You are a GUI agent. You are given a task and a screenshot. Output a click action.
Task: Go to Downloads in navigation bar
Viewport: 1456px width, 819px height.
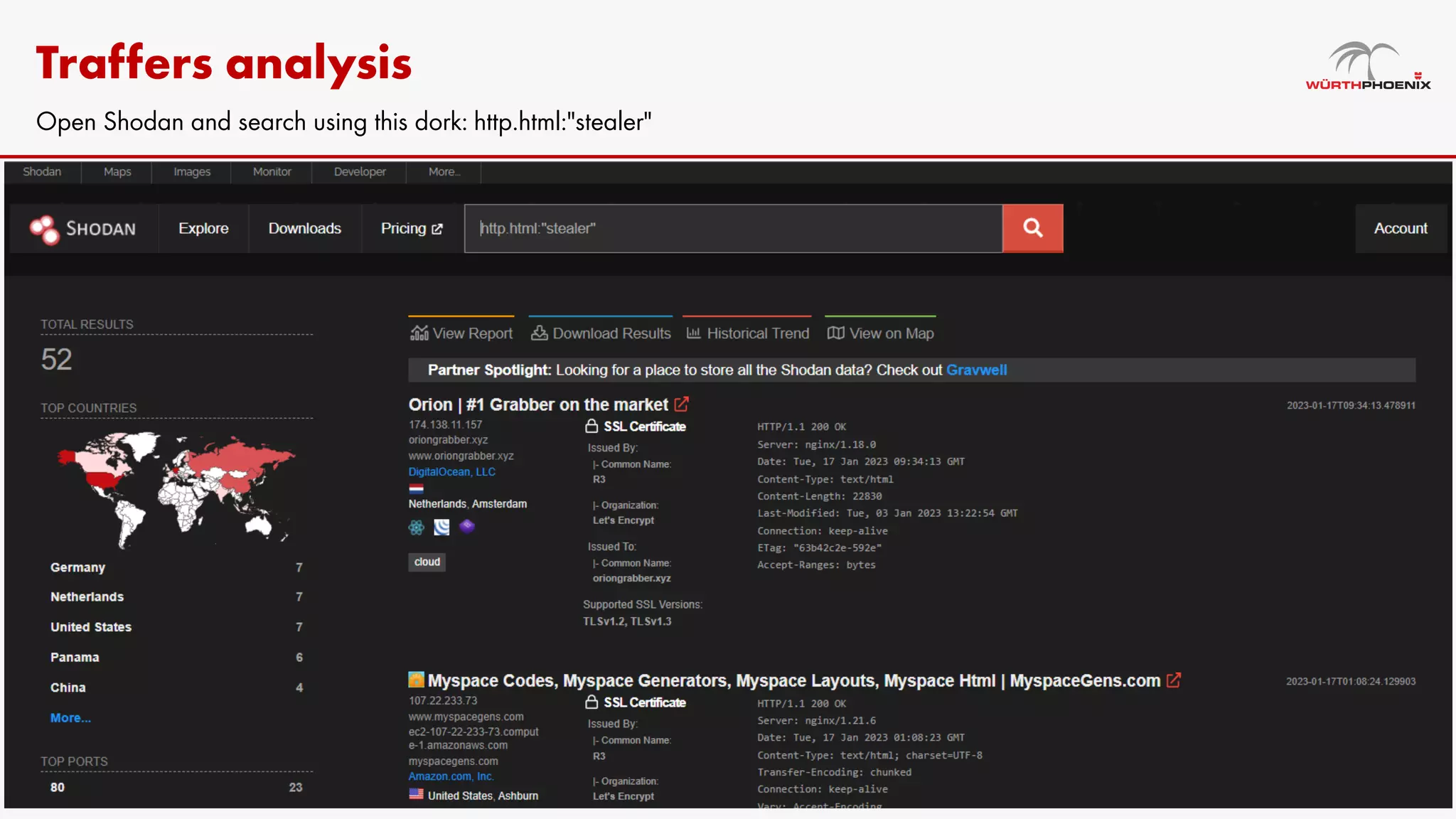pos(304,228)
